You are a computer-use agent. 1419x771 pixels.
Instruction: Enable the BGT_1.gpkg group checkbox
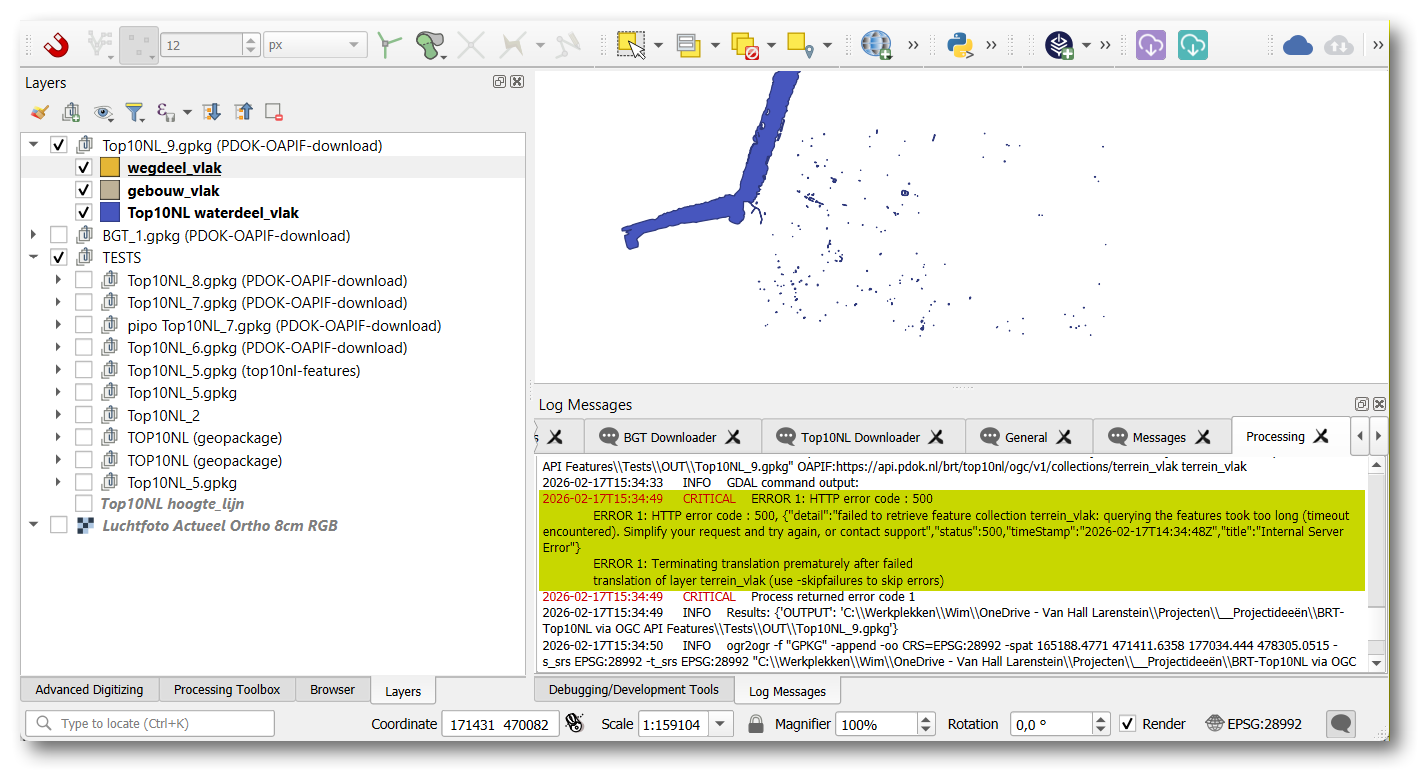point(59,236)
